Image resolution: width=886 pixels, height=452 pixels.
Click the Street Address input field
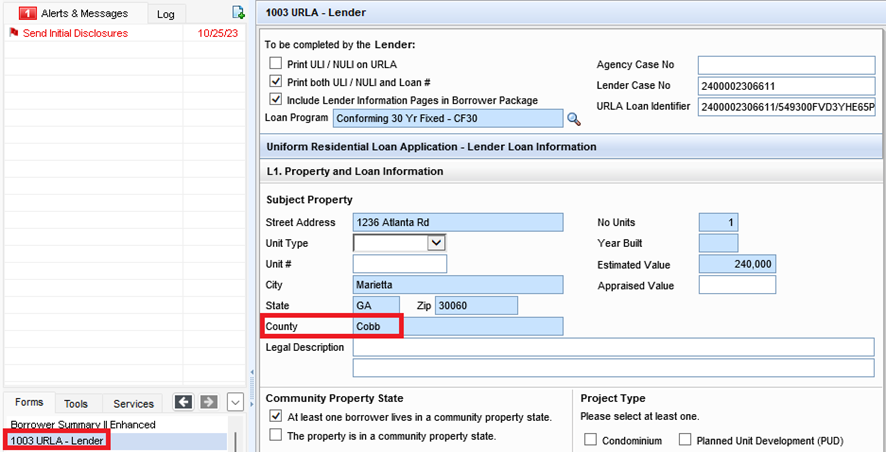click(458, 222)
